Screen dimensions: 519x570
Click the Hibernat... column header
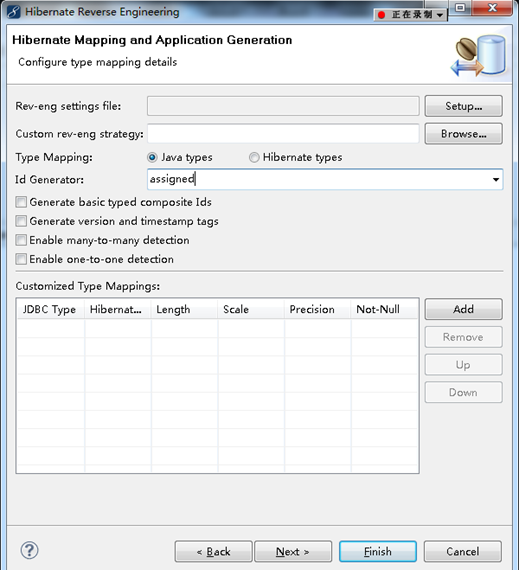117,309
